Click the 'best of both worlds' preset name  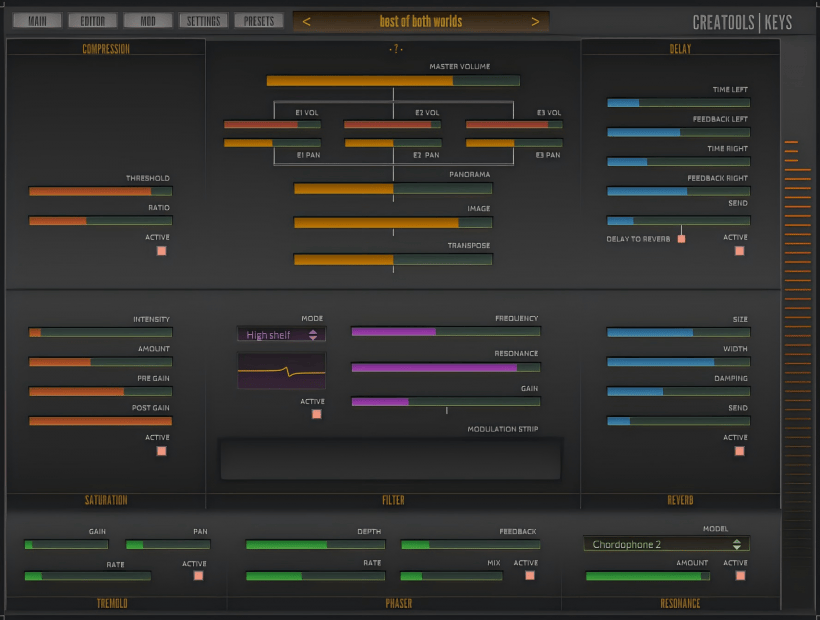click(x=420, y=20)
